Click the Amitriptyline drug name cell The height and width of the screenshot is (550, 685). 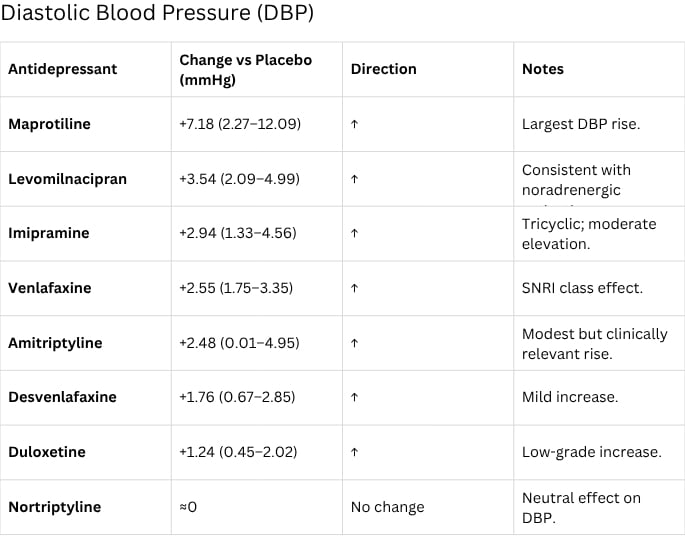55,343
